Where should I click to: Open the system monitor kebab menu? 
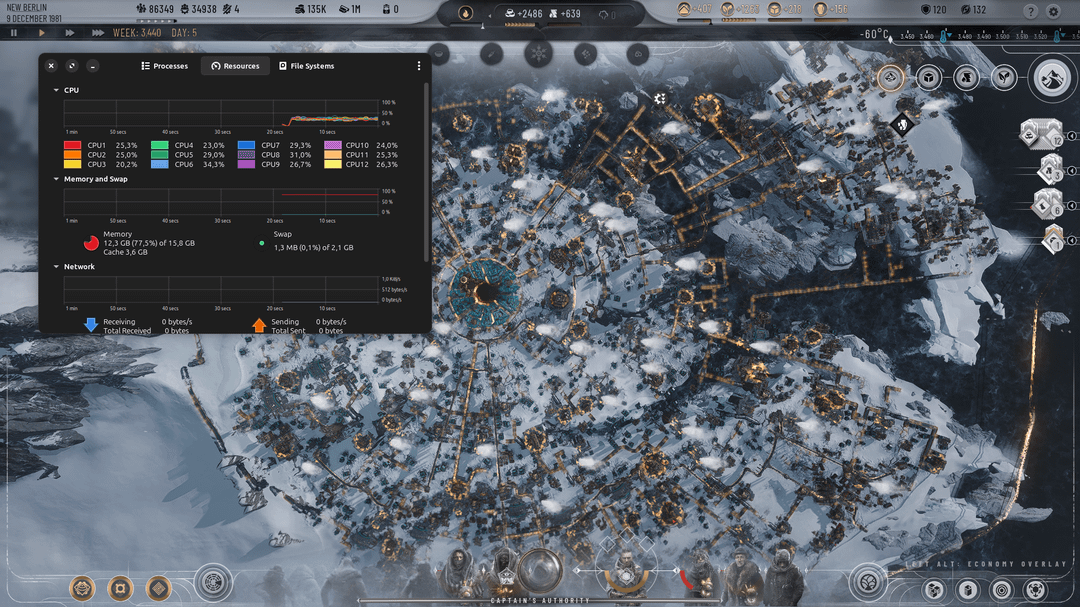pyautogui.click(x=419, y=66)
